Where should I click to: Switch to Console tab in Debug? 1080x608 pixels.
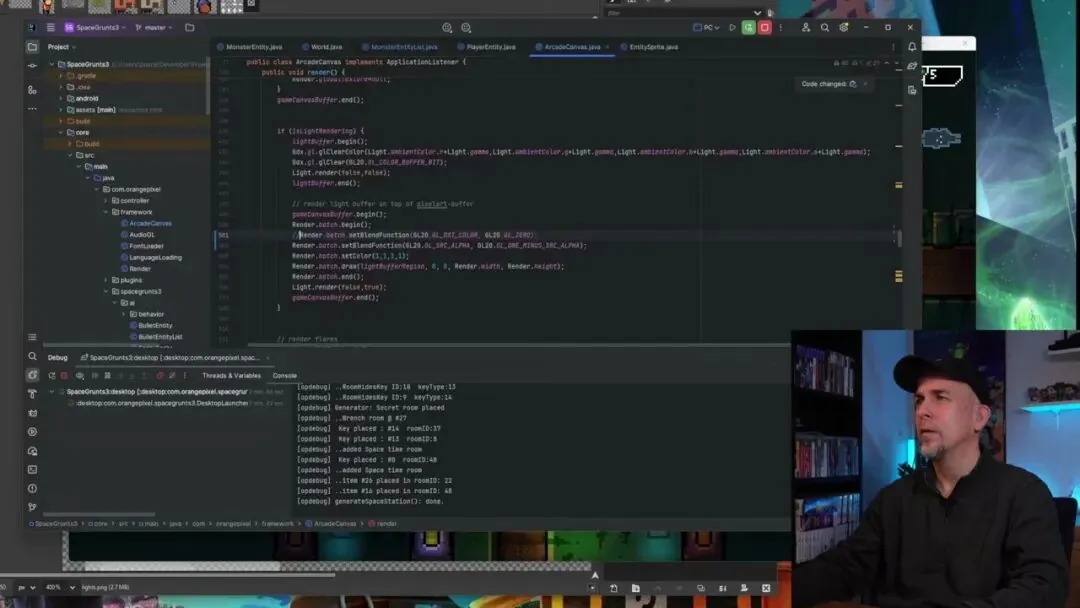pyautogui.click(x=284, y=376)
